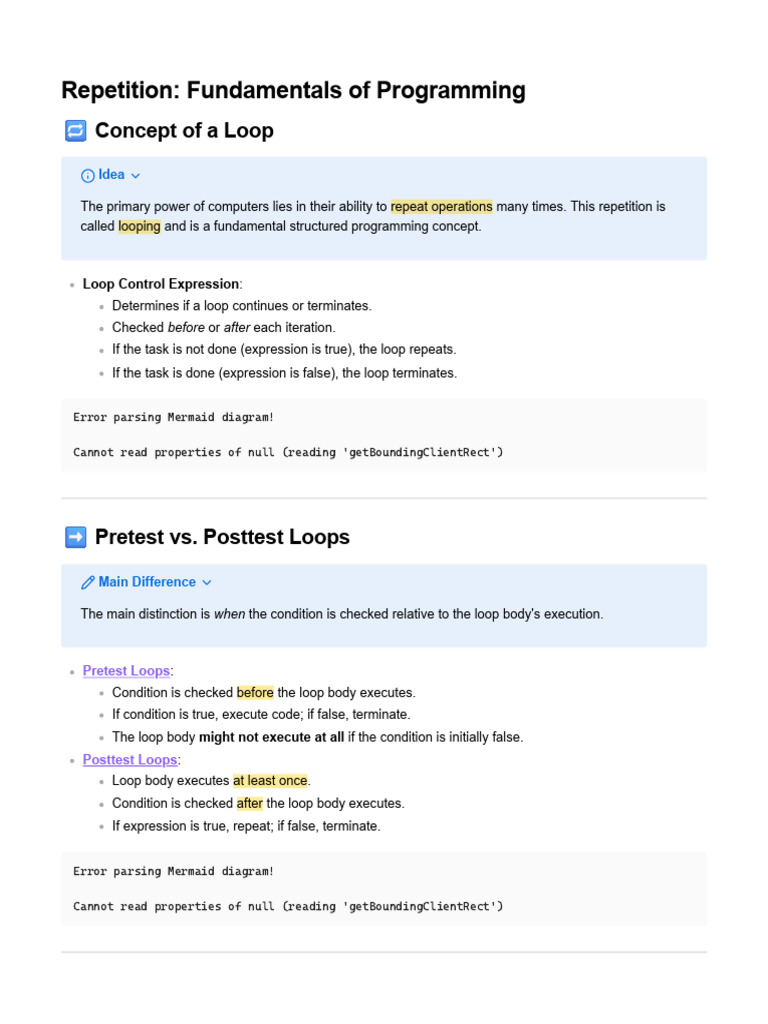Viewport: 768px width, 1024px height.
Task: Click the info icon in the Idea callout
Action: point(88,176)
